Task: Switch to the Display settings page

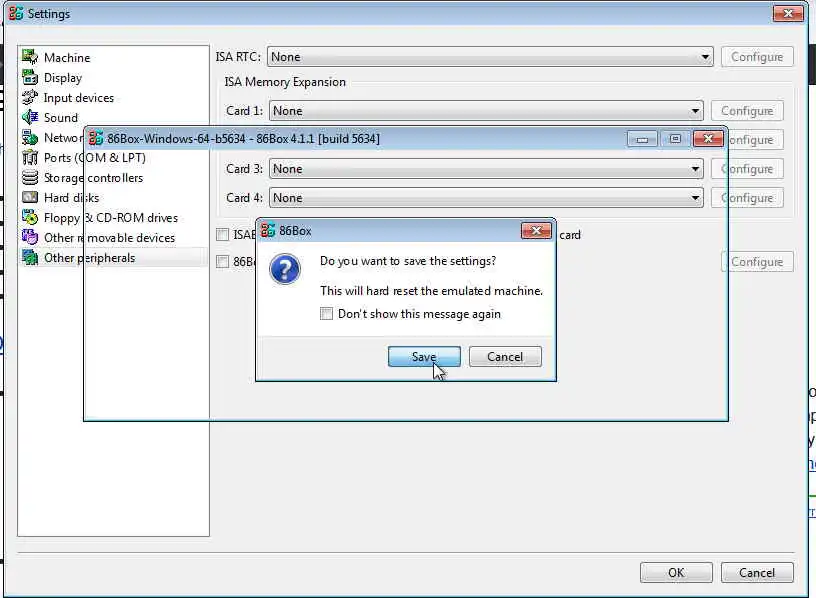Action: coord(63,78)
